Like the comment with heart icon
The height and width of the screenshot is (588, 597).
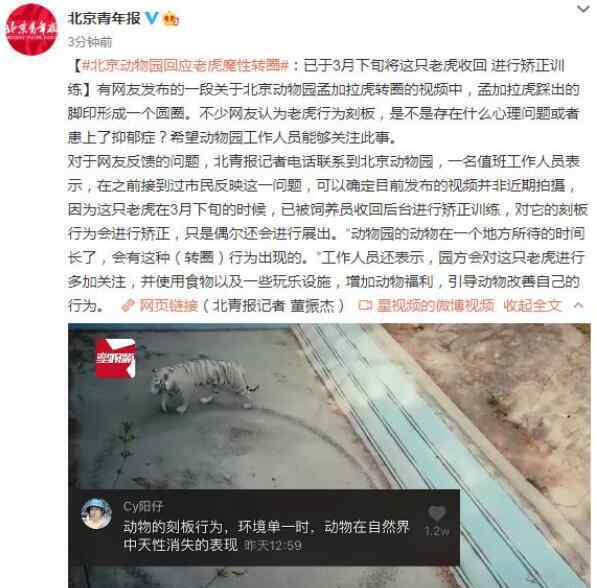pos(436,513)
